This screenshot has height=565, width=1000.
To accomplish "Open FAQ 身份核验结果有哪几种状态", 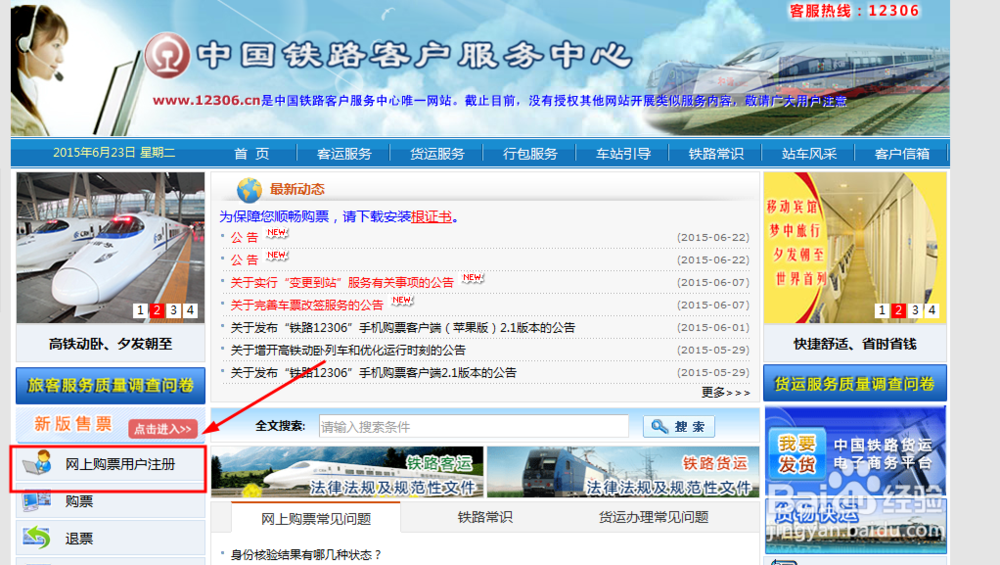I will (305, 555).
